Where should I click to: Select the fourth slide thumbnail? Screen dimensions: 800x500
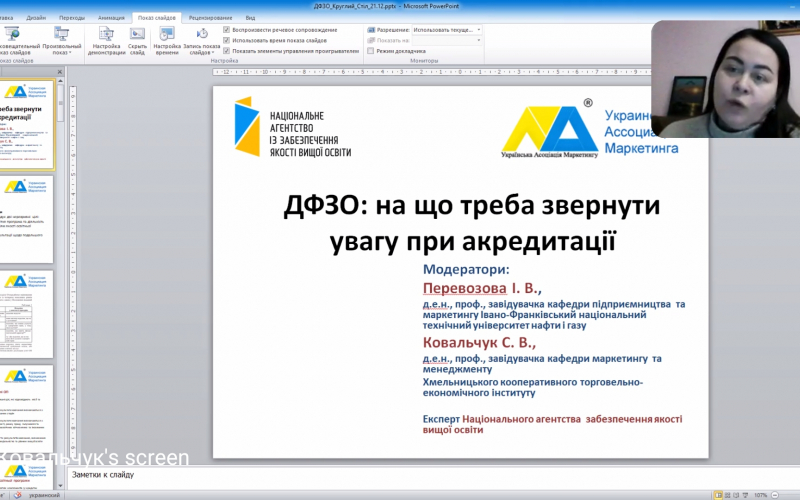tap(26, 409)
